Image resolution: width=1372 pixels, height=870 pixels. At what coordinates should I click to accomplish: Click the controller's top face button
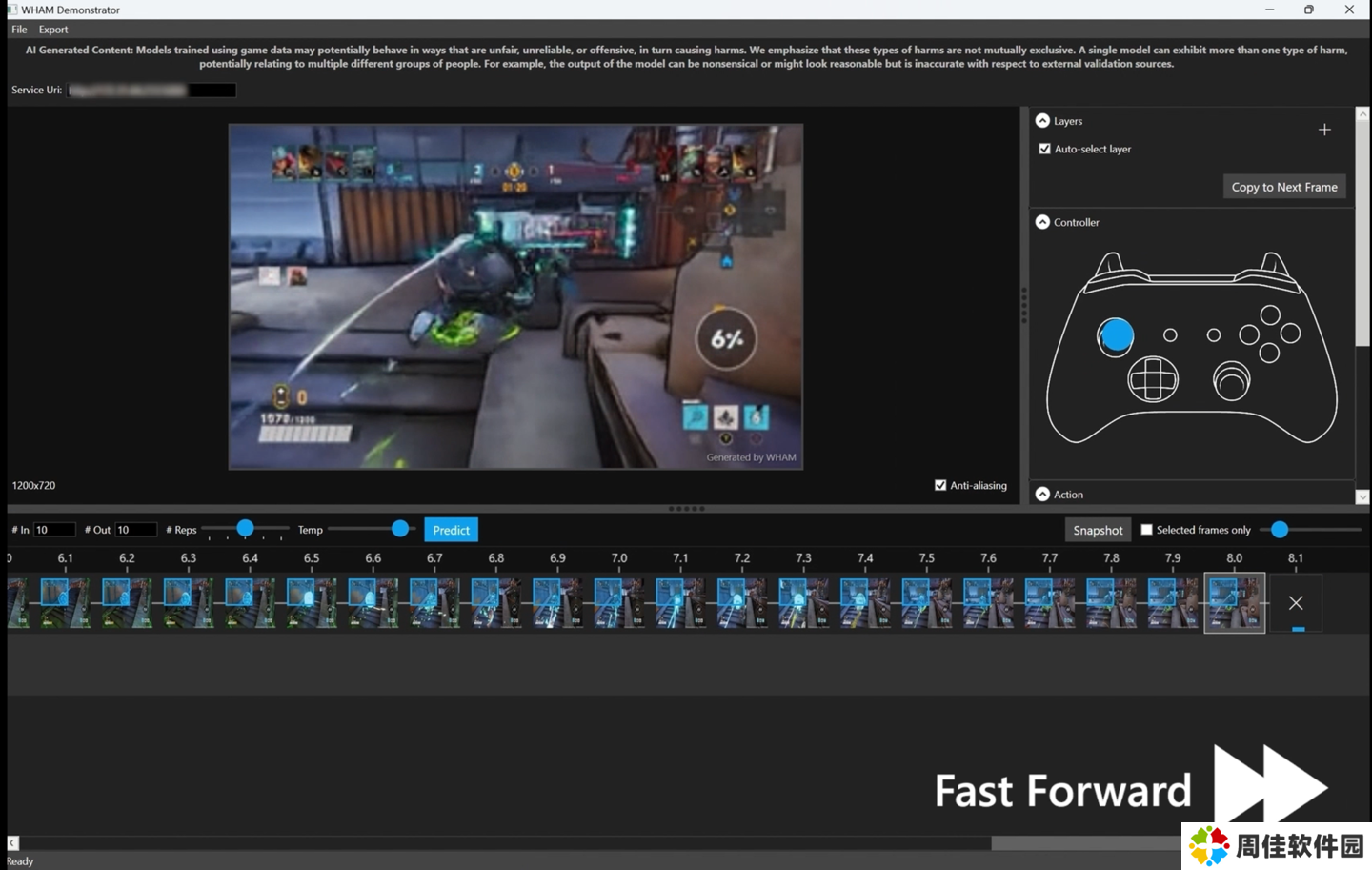(x=1270, y=314)
